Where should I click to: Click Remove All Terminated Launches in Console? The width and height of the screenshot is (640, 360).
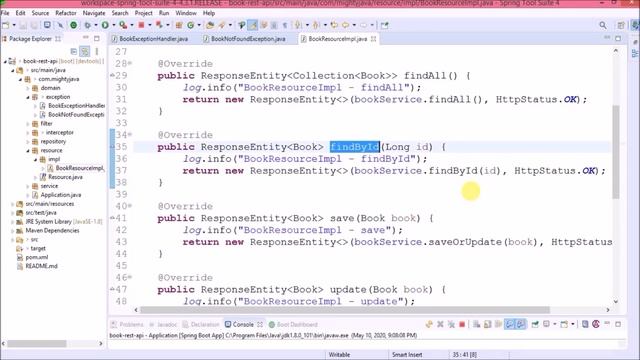[x=451, y=324]
